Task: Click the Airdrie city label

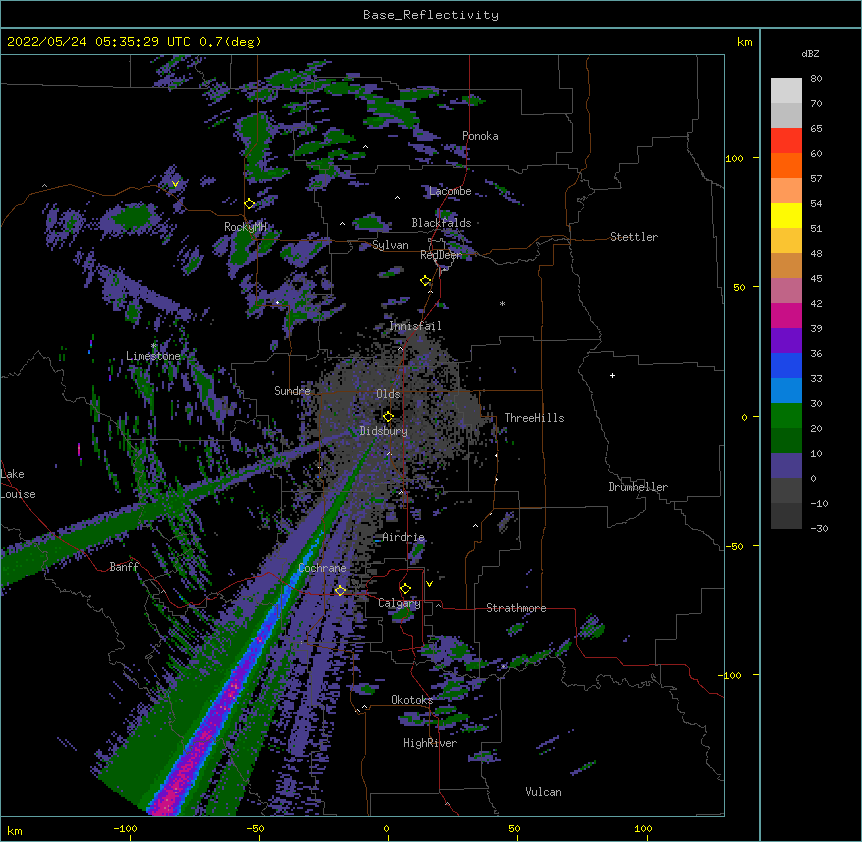Action: click(x=403, y=537)
